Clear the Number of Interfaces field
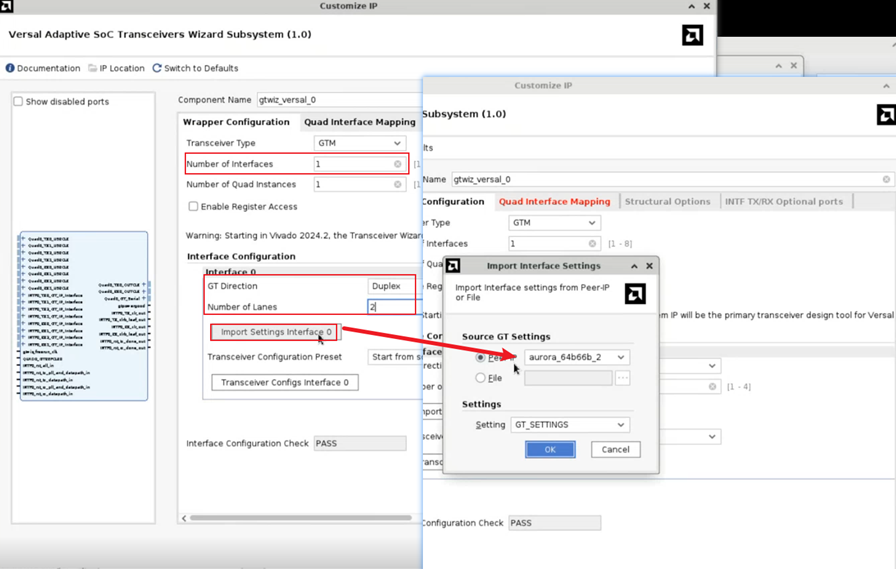Screen dimensions: 896x569 point(397,164)
